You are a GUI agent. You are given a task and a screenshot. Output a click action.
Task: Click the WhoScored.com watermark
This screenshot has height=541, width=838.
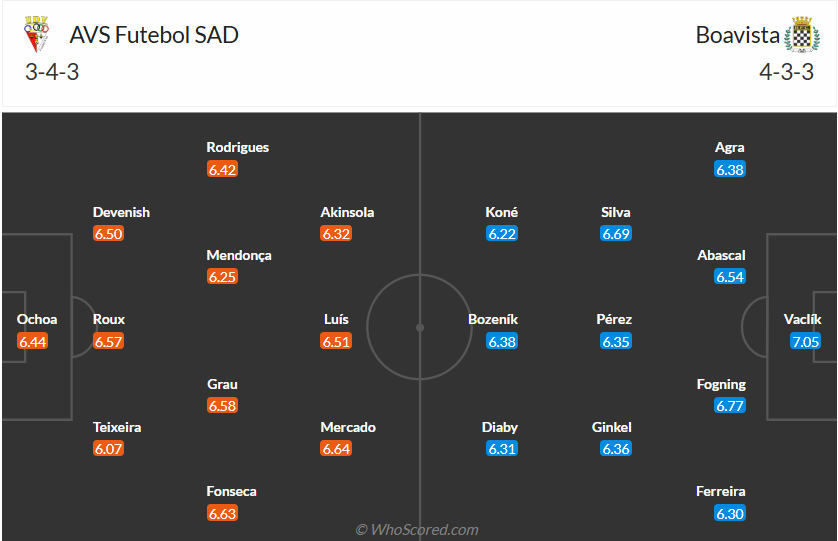tap(417, 530)
